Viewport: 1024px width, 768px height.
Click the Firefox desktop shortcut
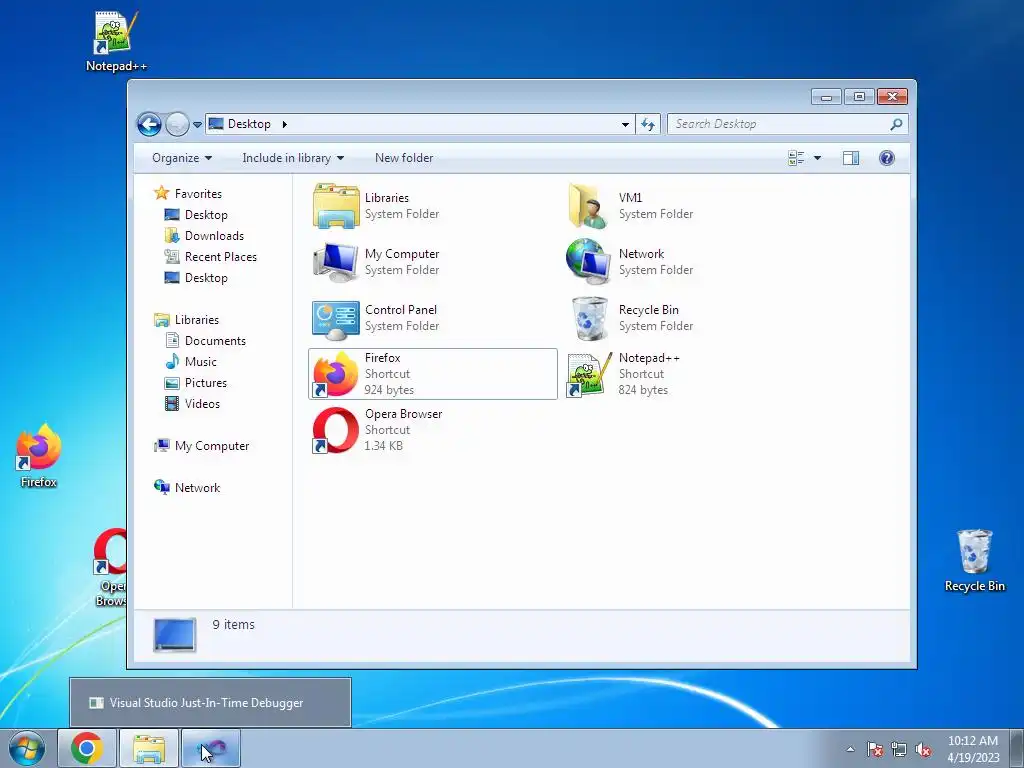39,456
